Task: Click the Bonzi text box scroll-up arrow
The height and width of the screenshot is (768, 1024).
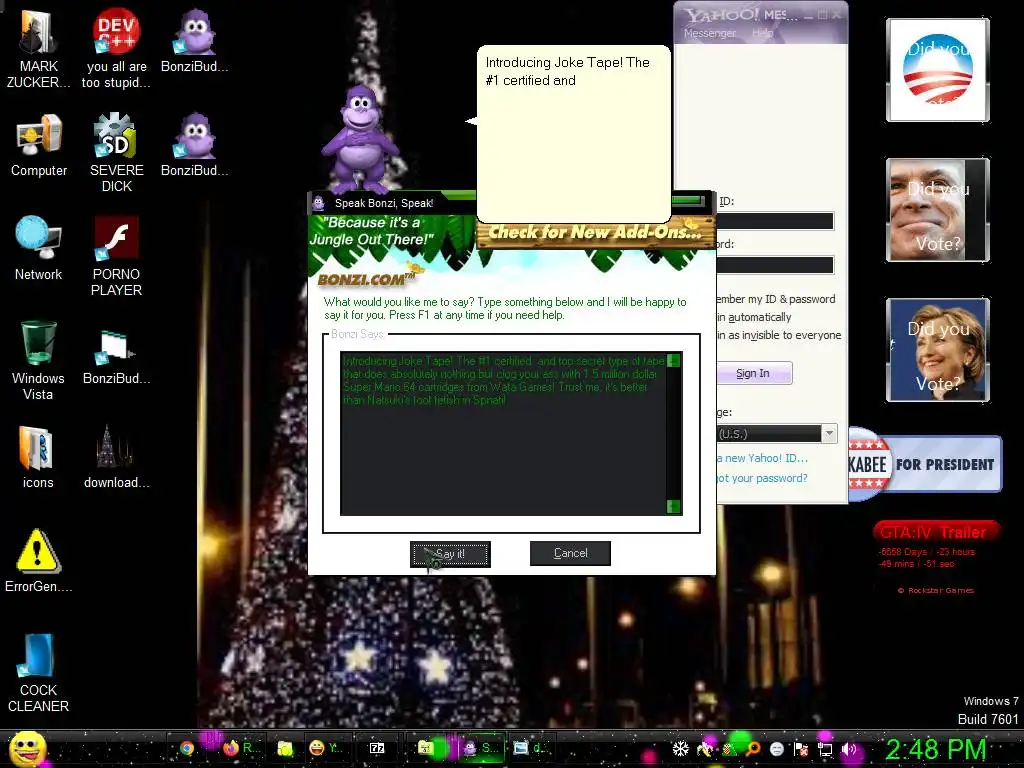Action: pos(673,360)
